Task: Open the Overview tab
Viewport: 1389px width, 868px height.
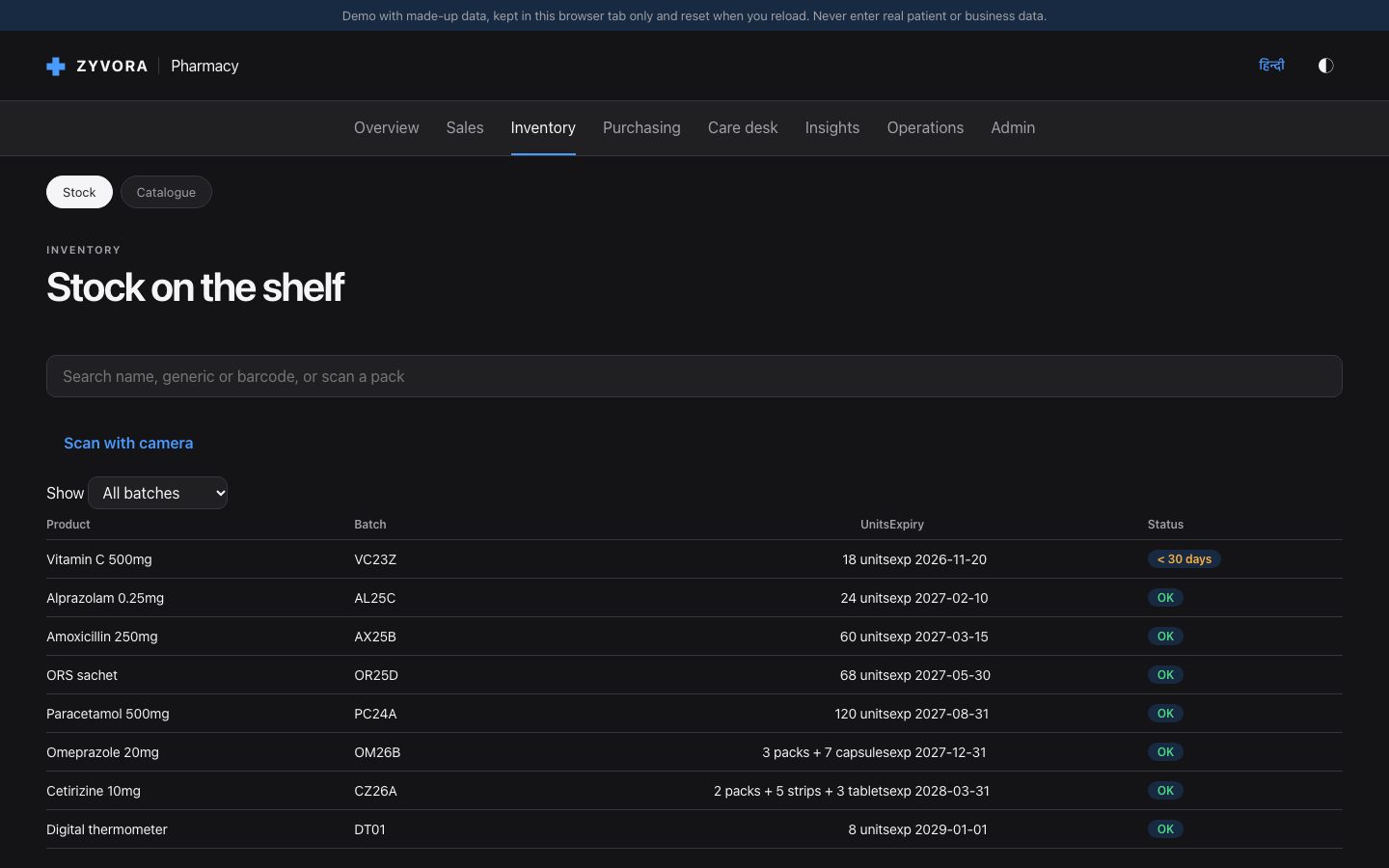Action: pos(386,127)
